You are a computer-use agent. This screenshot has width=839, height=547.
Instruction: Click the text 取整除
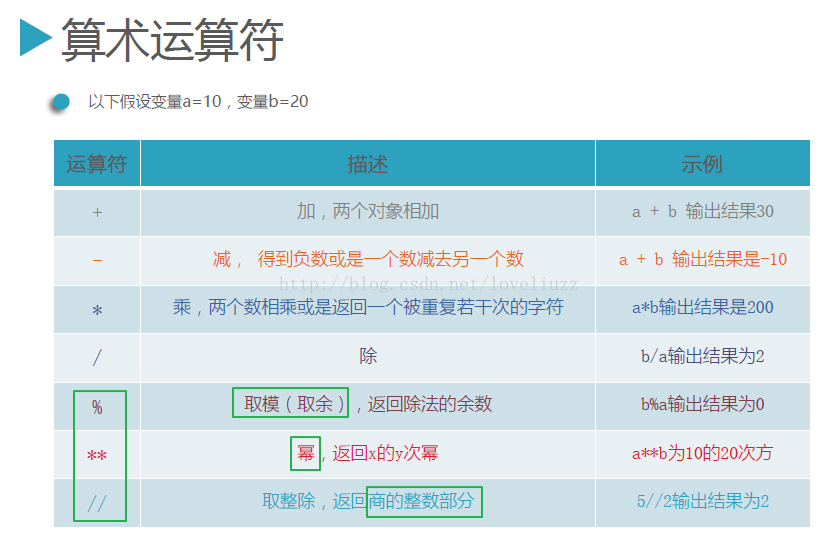288,501
